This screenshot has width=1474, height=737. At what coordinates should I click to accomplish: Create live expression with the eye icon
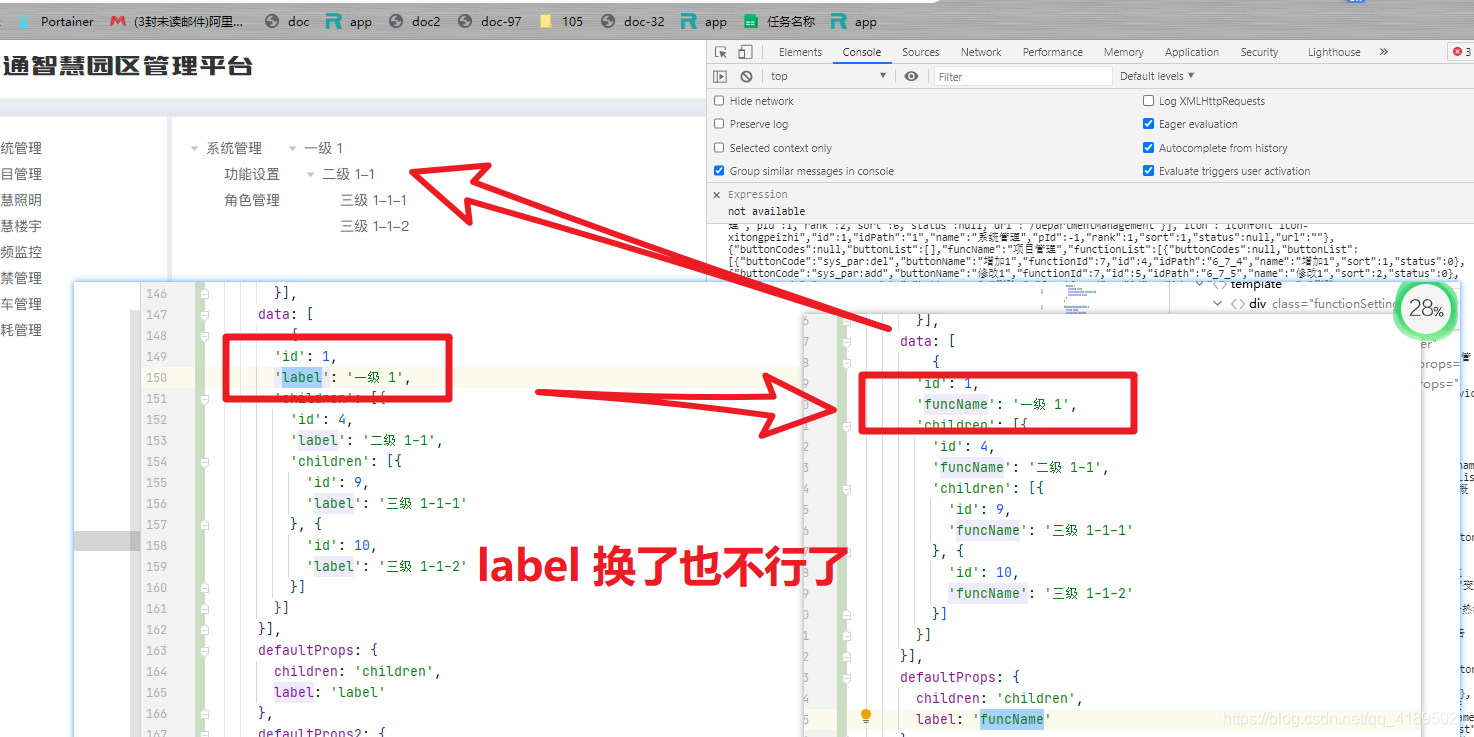tap(911, 76)
